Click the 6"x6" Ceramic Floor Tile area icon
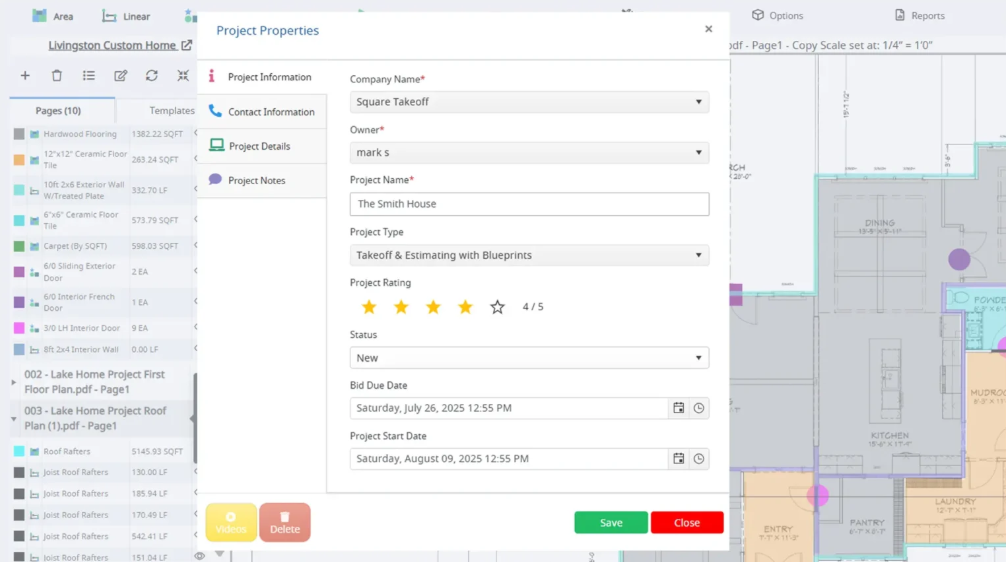Screen dimensions: 1006x562 click(35, 221)
